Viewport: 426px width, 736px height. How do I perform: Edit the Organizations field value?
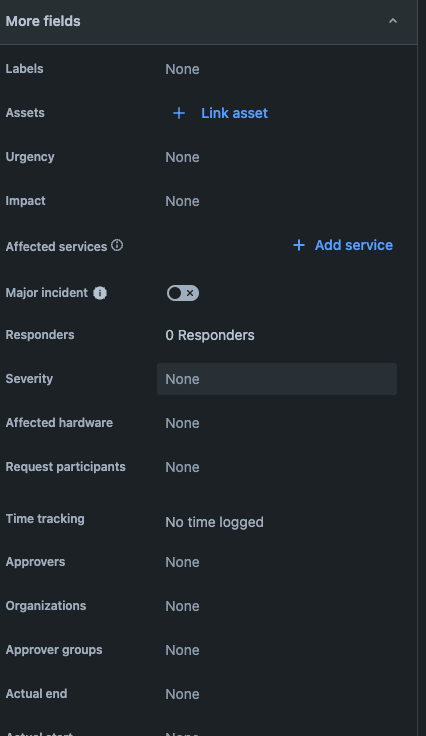tap(183, 606)
